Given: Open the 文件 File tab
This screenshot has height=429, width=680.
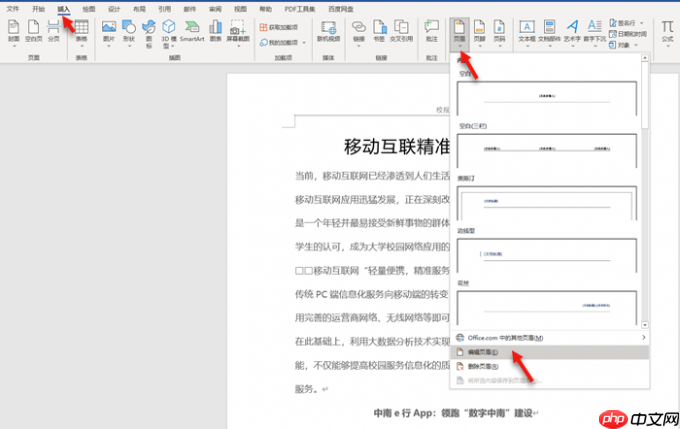Looking at the screenshot, I should point(13,9).
